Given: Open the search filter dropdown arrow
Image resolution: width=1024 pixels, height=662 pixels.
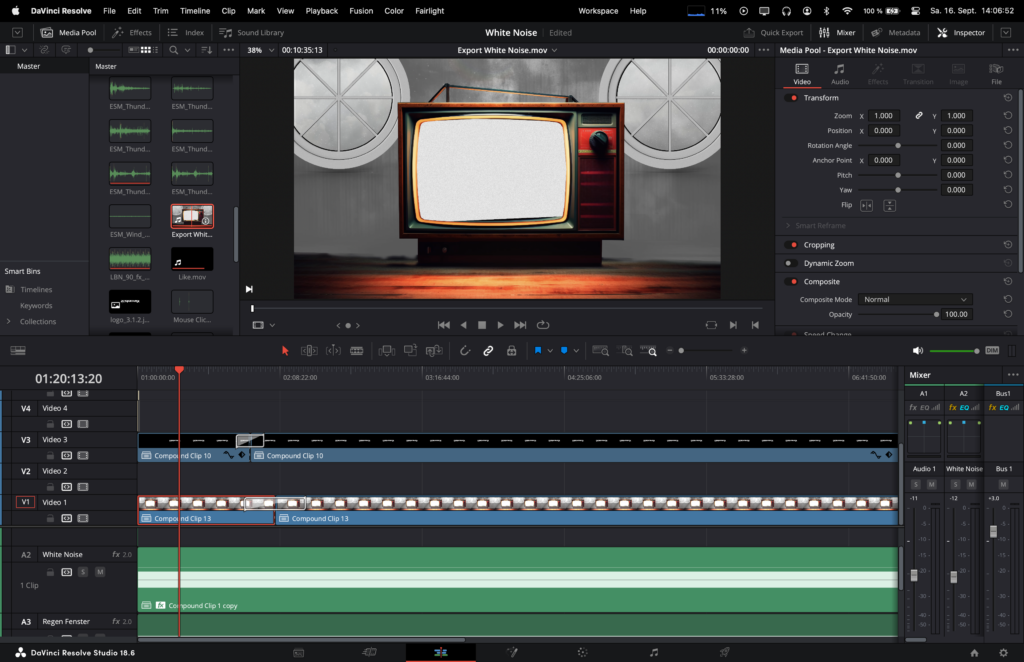Looking at the screenshot, I should 187,50.
